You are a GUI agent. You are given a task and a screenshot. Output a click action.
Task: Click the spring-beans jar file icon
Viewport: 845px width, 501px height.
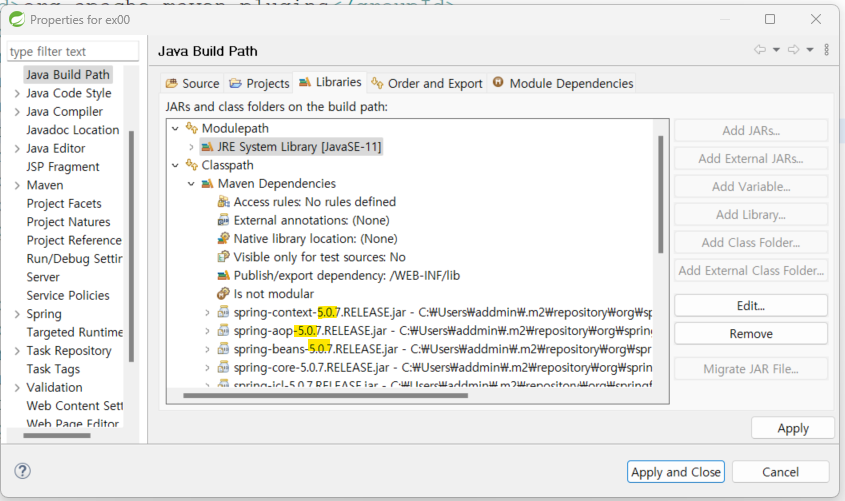[223, 349]
